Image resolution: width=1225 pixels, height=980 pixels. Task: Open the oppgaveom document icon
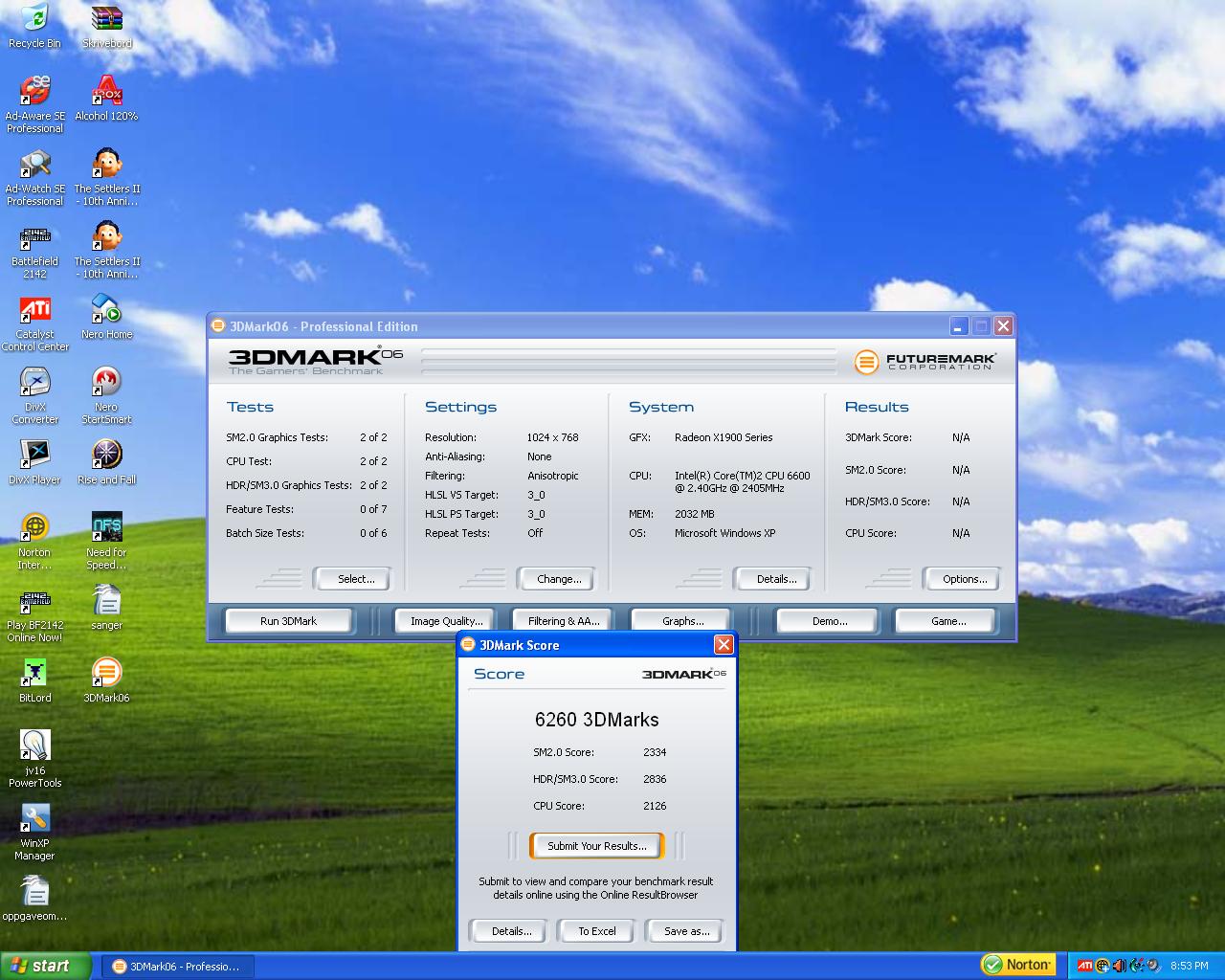34,899
